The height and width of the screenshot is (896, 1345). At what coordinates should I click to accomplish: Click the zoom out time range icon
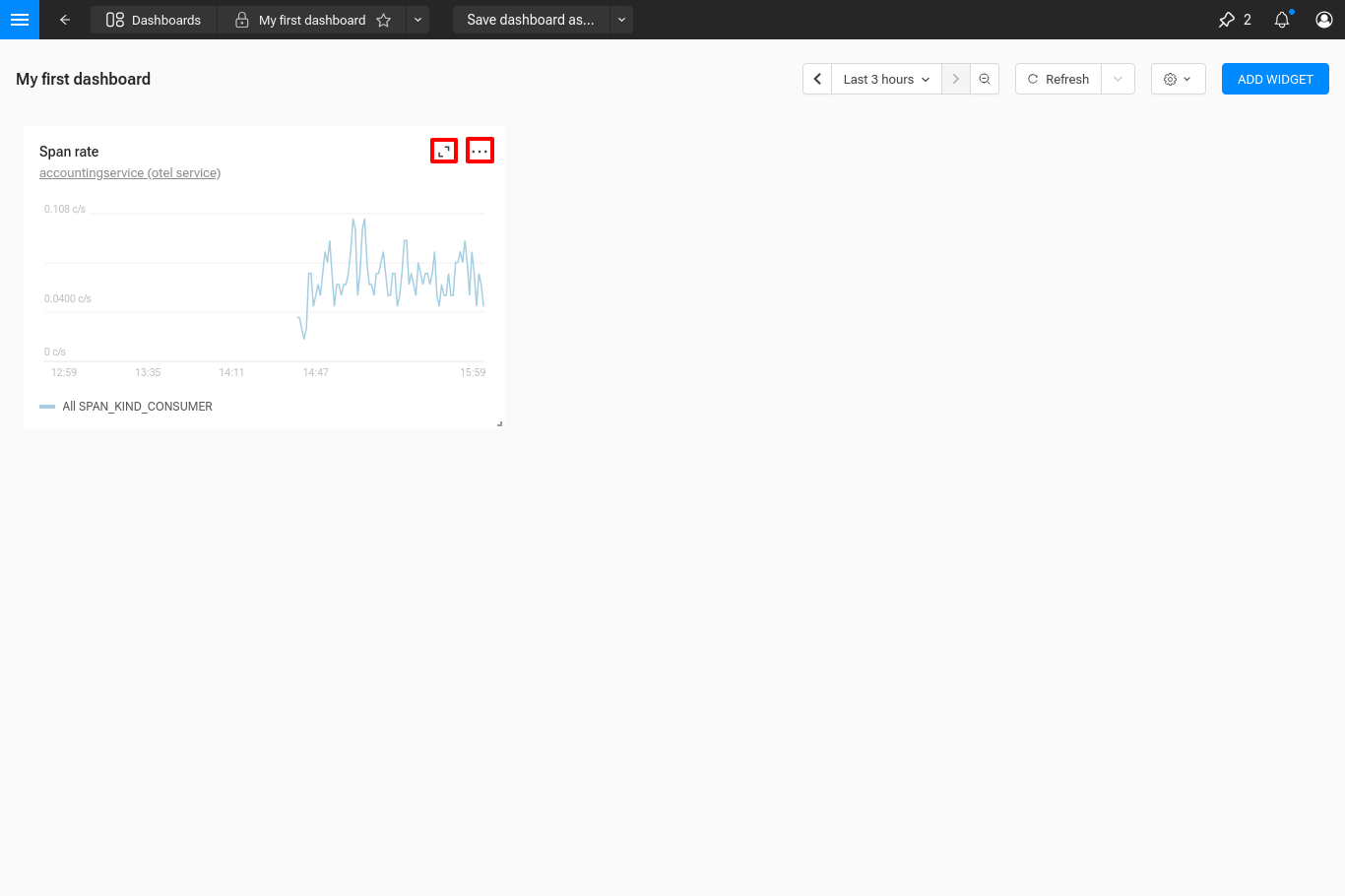[985, 79]
